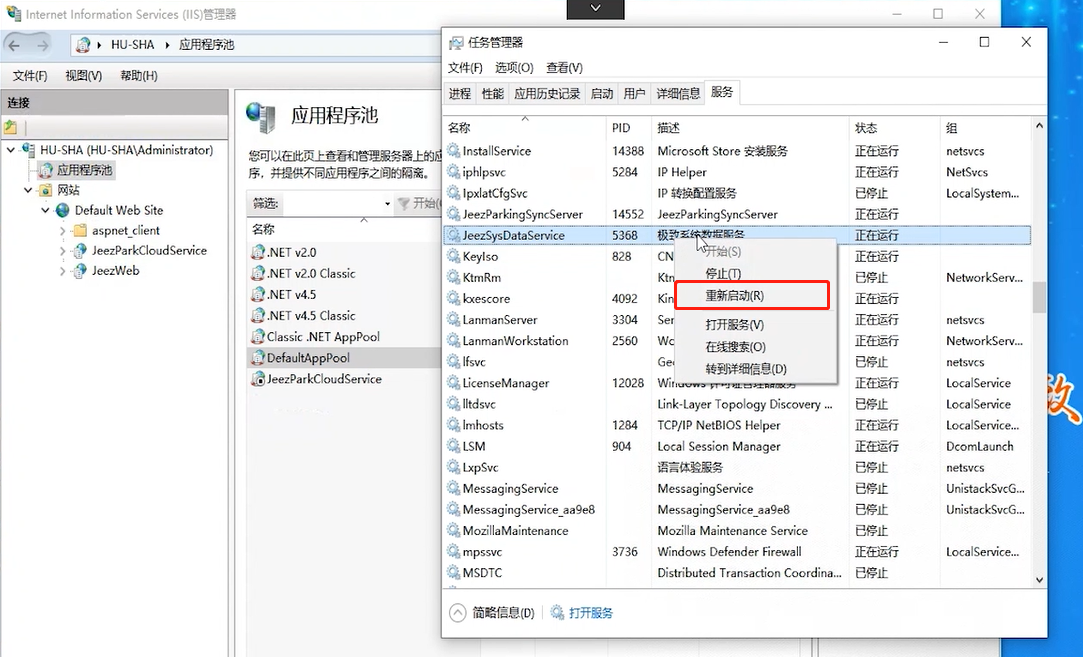
Task: Switch to the 进程 tab in Task Manager
Action: 460,94
